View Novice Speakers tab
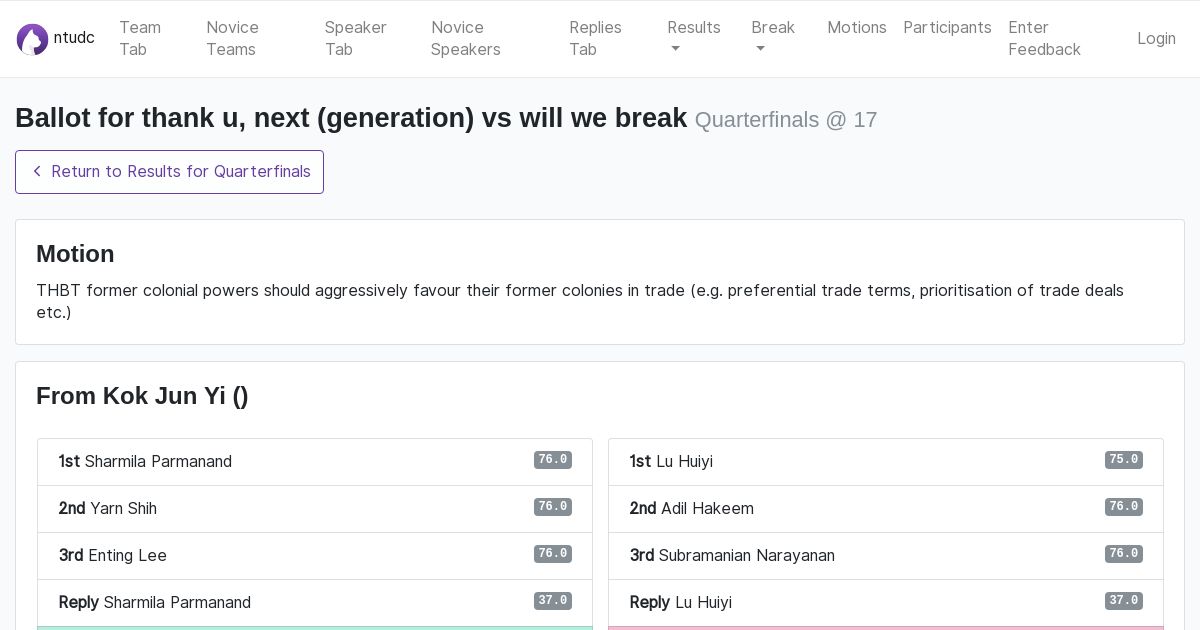Image resolution: width=1200 pixels, height=630 pixels. [x=465, y=38]
